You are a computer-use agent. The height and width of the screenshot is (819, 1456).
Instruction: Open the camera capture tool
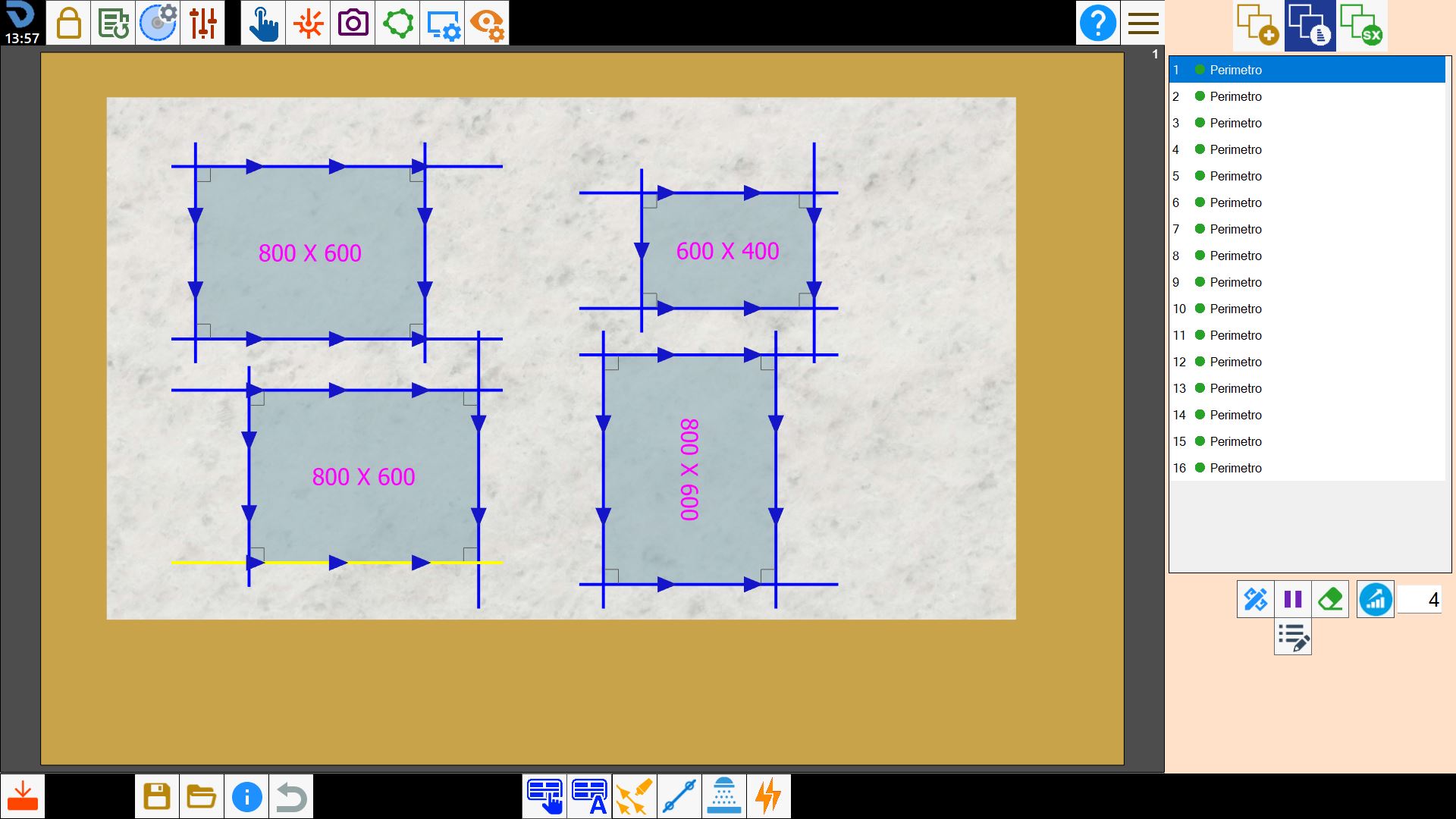click(353, 23)
